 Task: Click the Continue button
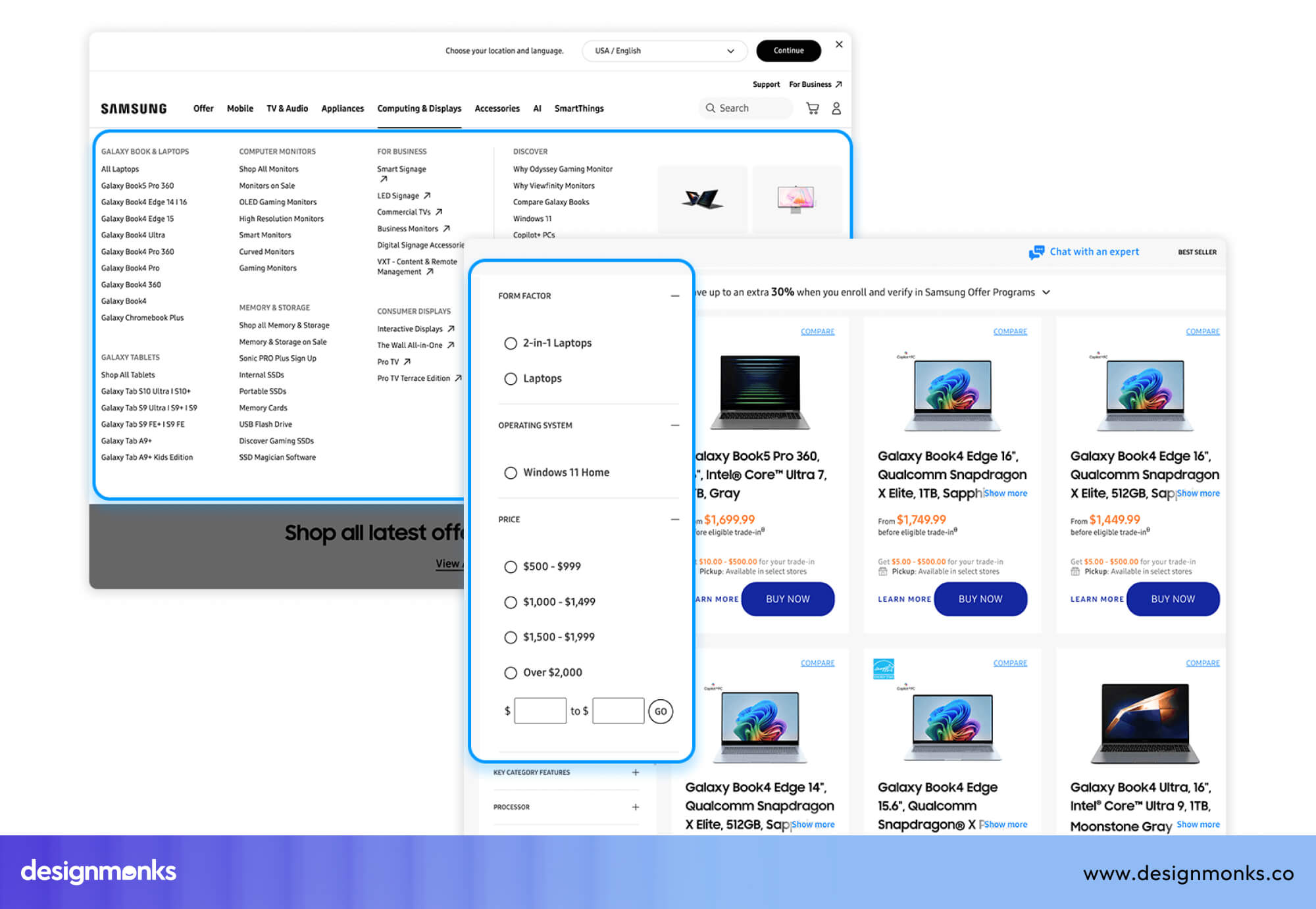tap(788, 51)
